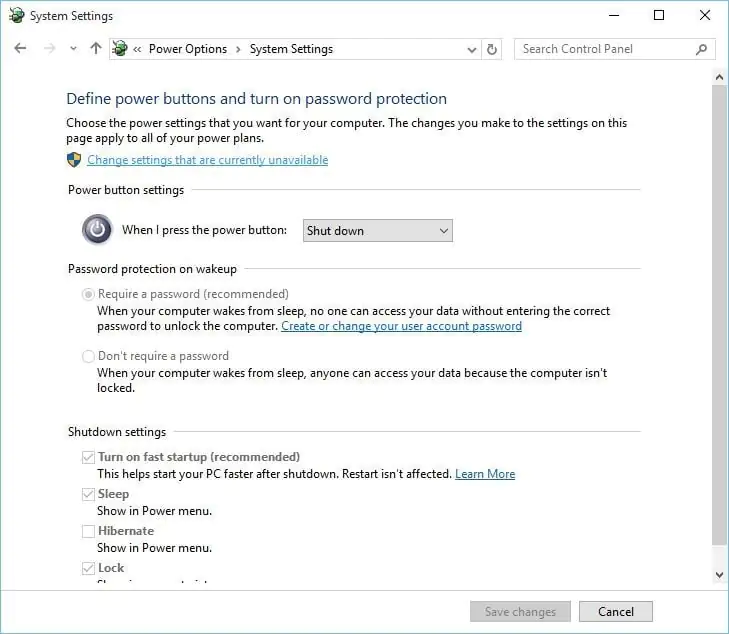Focus the Search Control Panel field
This screenshot has height=634, width=729.
click(x=614, y=49)
